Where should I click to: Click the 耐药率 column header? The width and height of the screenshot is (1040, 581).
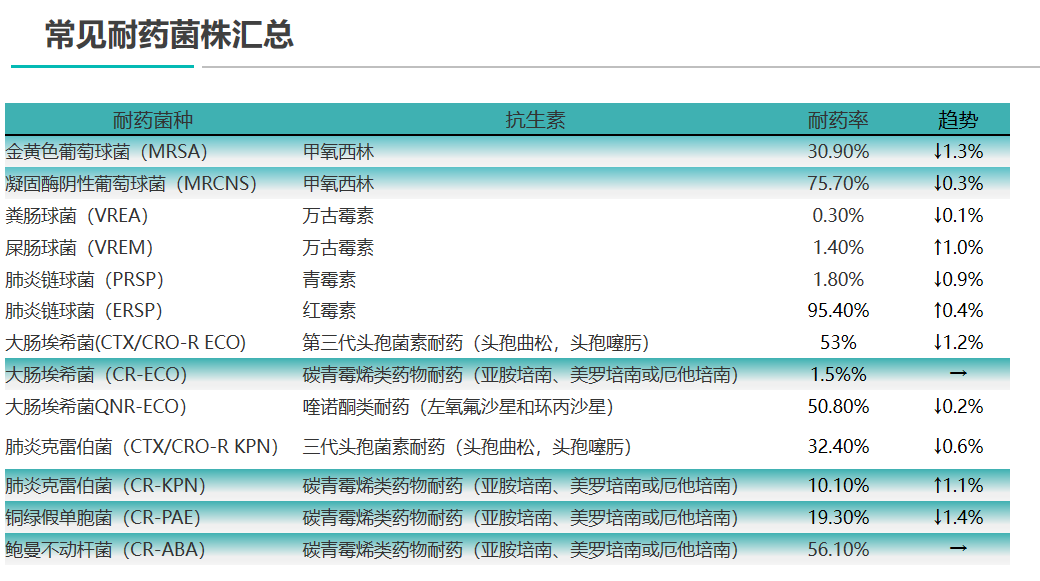coord(838,120)
